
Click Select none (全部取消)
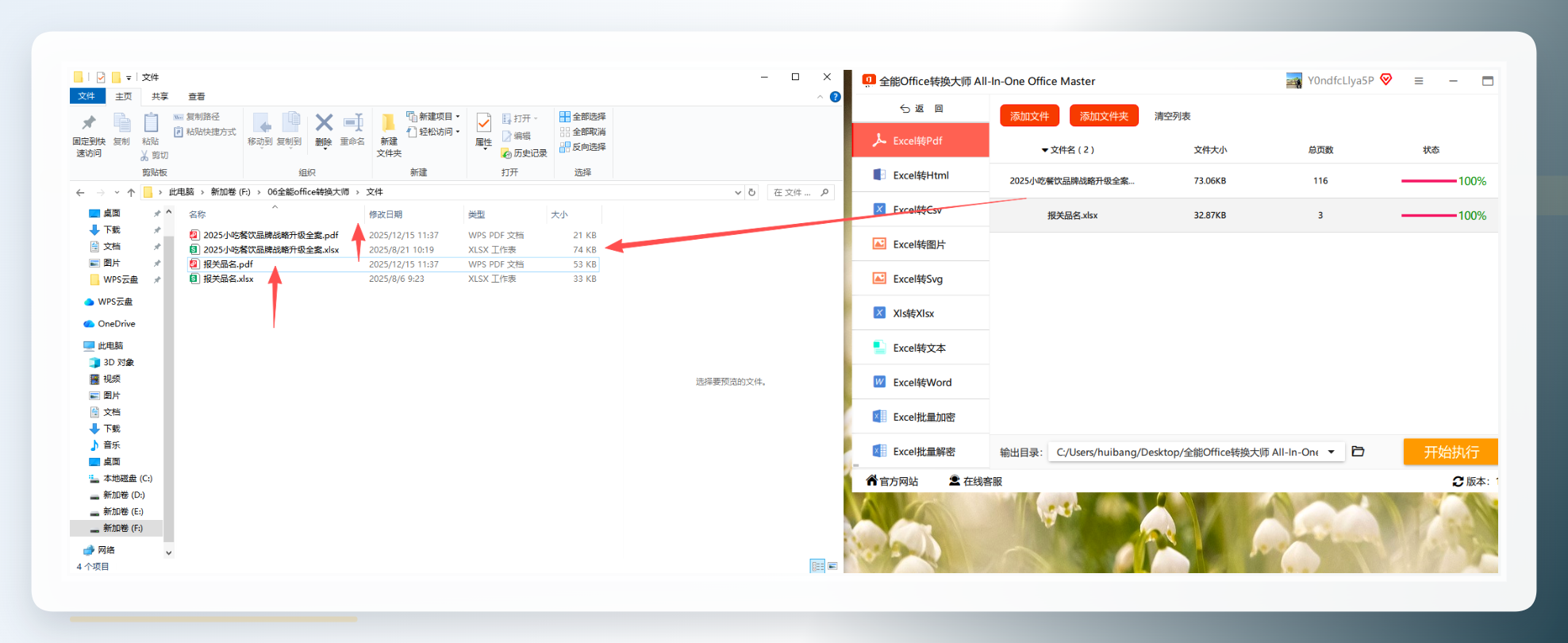[x=582, y=132]
